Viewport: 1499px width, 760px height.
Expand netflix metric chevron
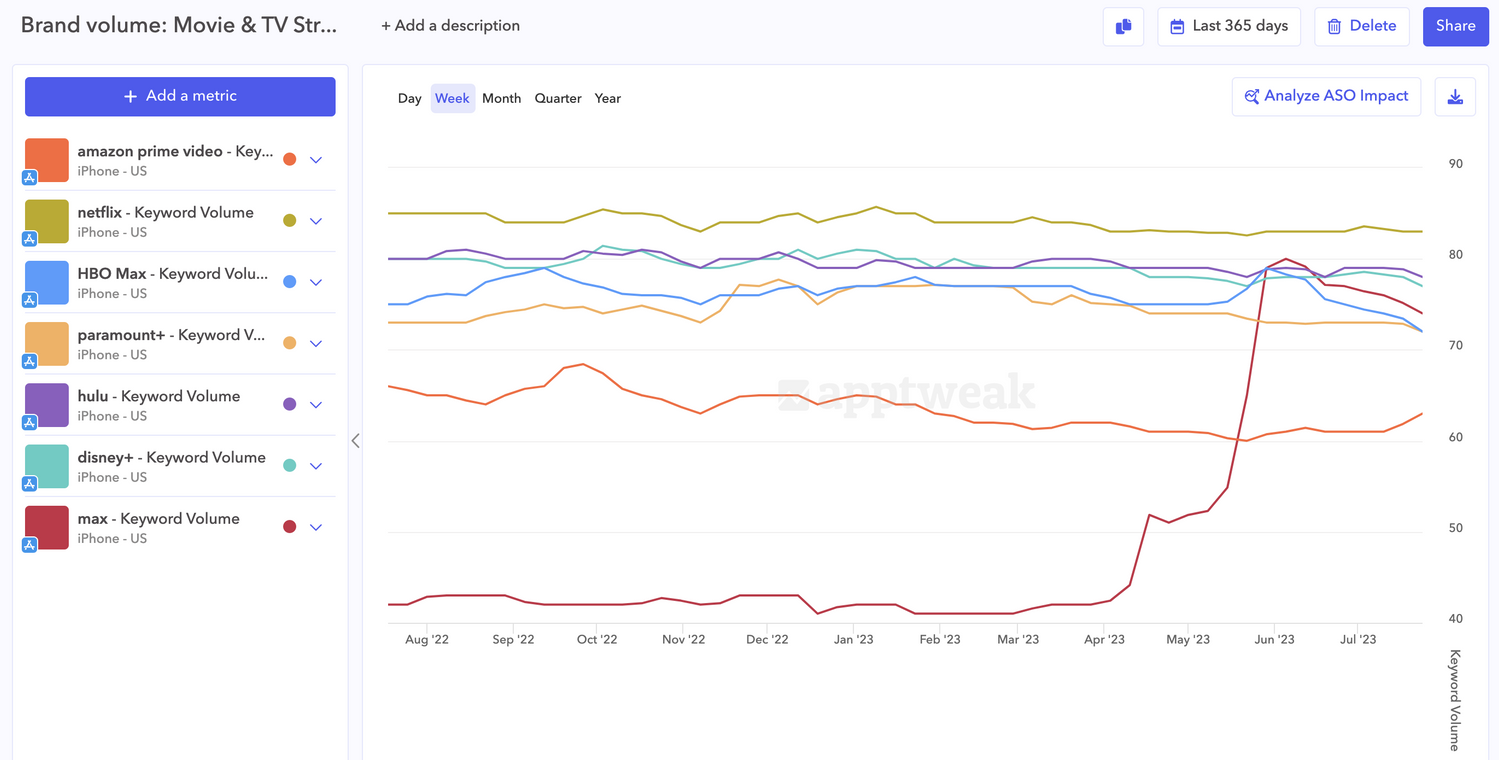pyautogui.click(x=316, y=221)
